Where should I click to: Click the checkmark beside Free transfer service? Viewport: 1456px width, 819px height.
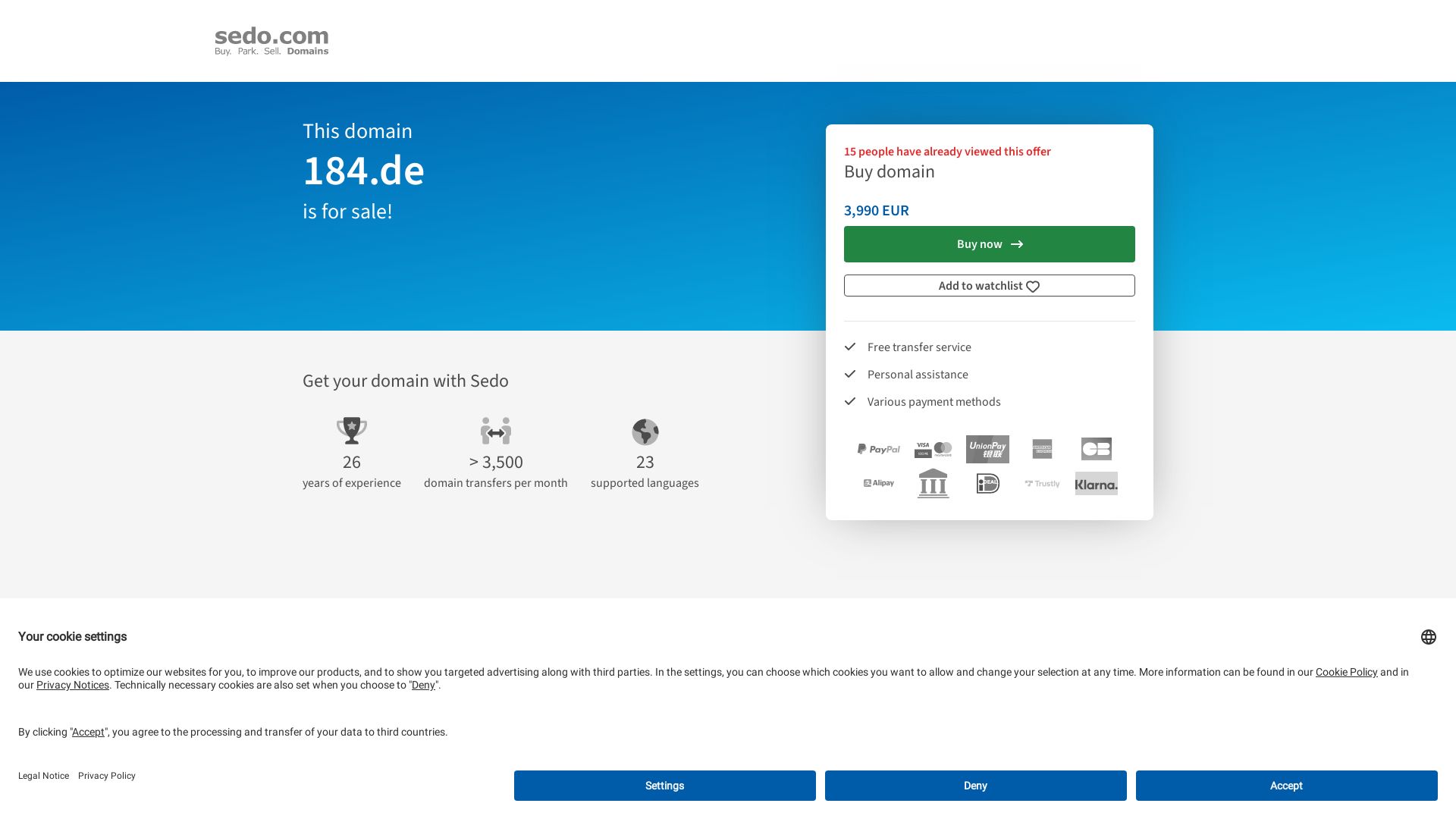coord(850,347)
